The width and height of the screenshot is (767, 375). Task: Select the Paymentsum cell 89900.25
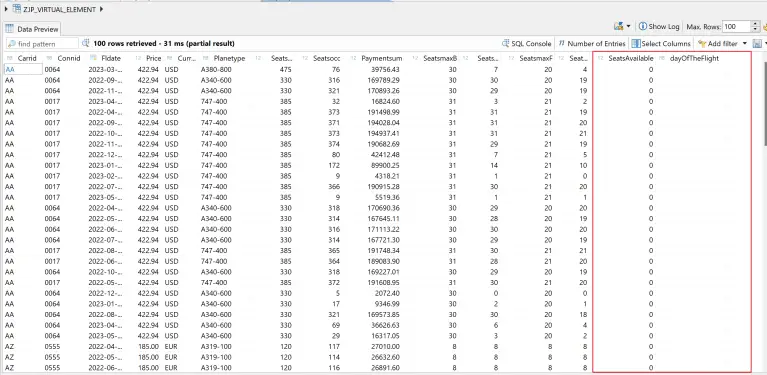pyautogui.click(x=385, y=165)
